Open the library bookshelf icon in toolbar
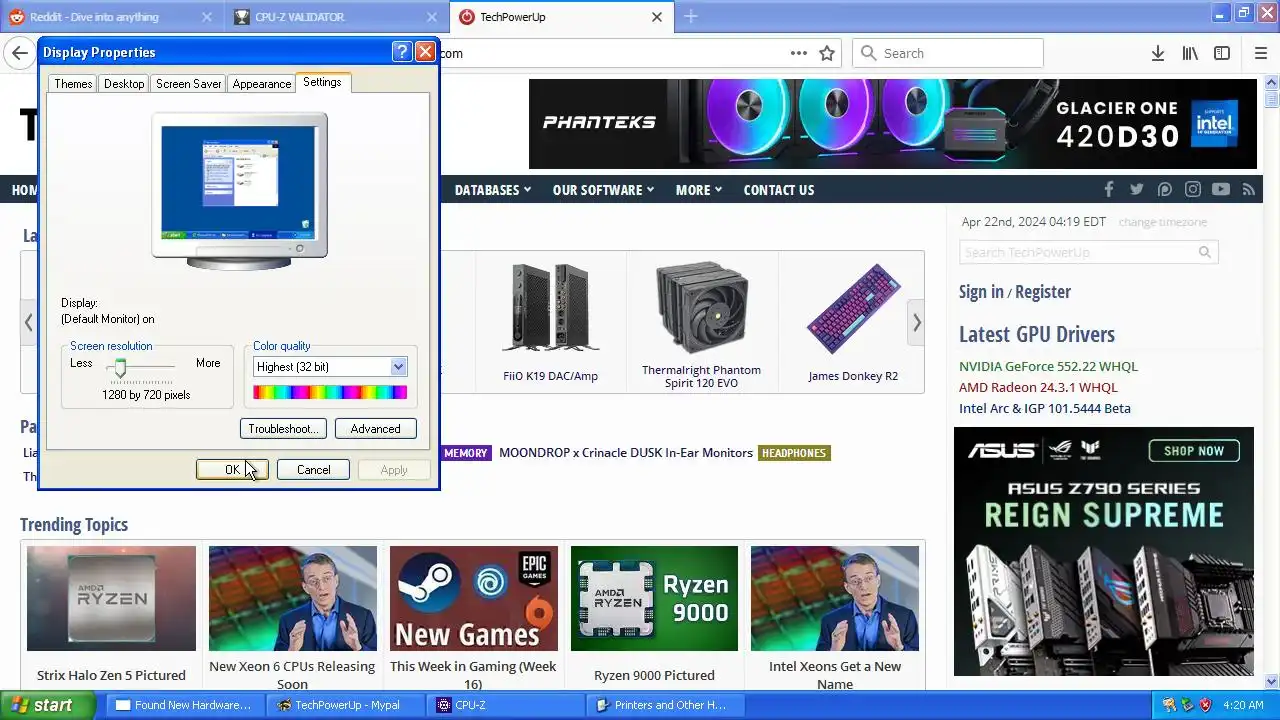 tap(1190, 53)
